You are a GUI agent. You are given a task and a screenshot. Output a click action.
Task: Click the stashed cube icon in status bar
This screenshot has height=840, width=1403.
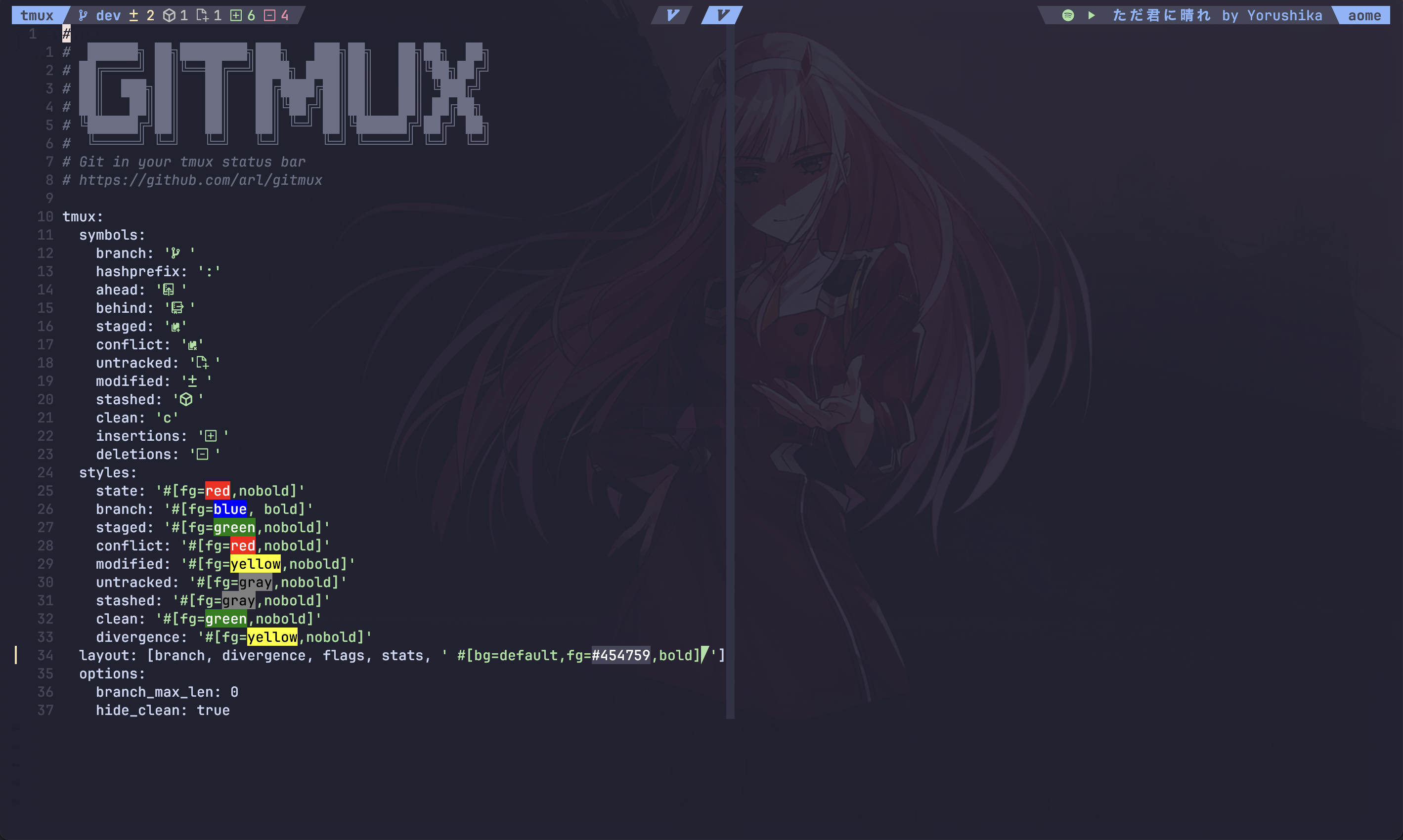pos(169,15)
